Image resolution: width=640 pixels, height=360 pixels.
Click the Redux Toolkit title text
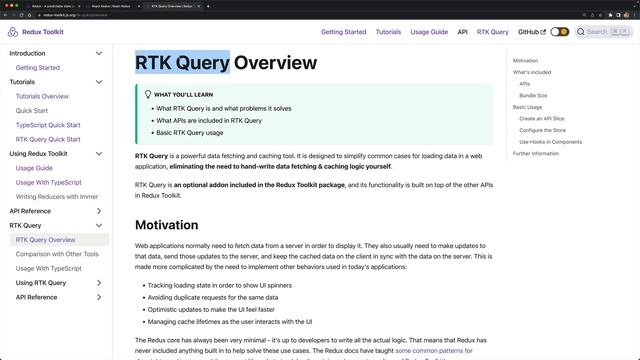(x=43, y=32)
